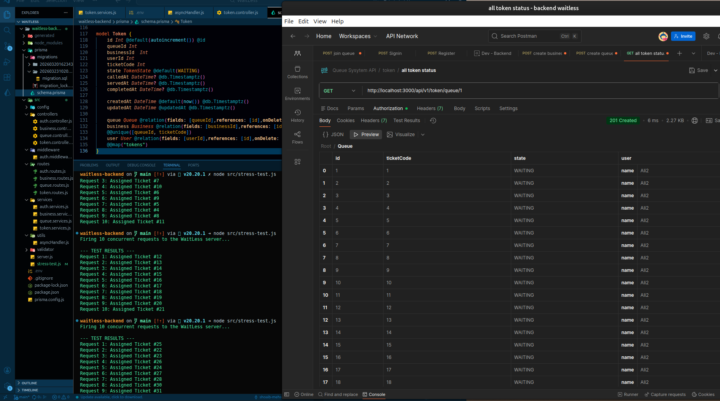Image resolution: width=720 pixels, height=401 pixels.
Task: Open Environments in Postman sidebar
Action: pyautogui.click(x=297, y=94)
